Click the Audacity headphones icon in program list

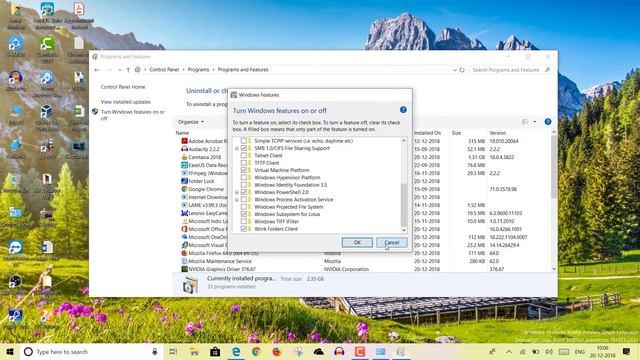coord(184,149)
